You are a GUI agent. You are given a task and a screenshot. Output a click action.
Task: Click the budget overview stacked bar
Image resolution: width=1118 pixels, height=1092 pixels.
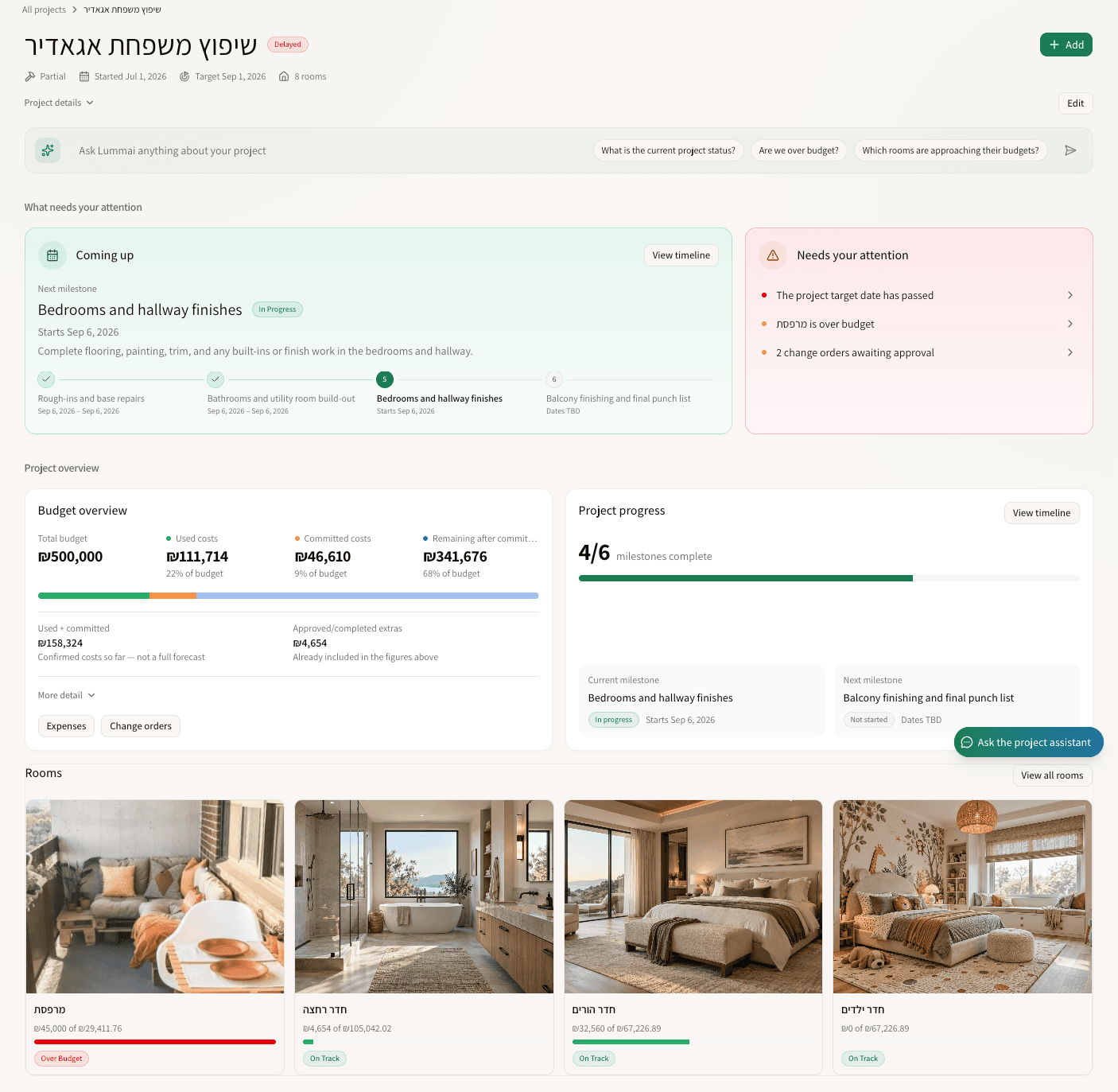point(288,596)
